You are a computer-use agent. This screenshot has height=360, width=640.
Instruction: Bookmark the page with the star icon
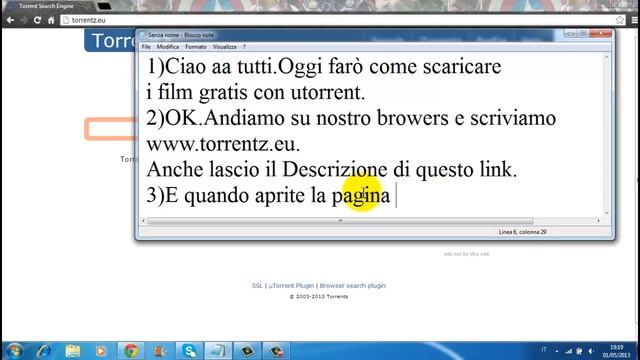620,20
